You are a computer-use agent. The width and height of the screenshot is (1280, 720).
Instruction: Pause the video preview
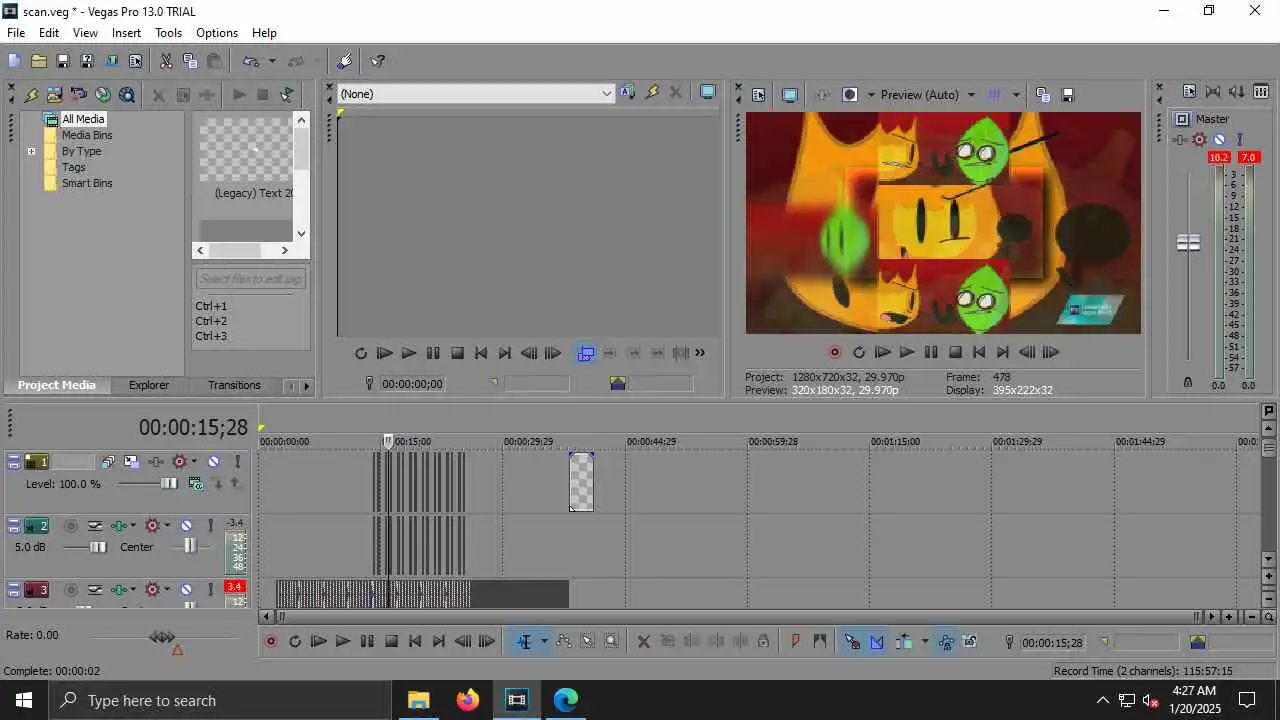(931, 352)
